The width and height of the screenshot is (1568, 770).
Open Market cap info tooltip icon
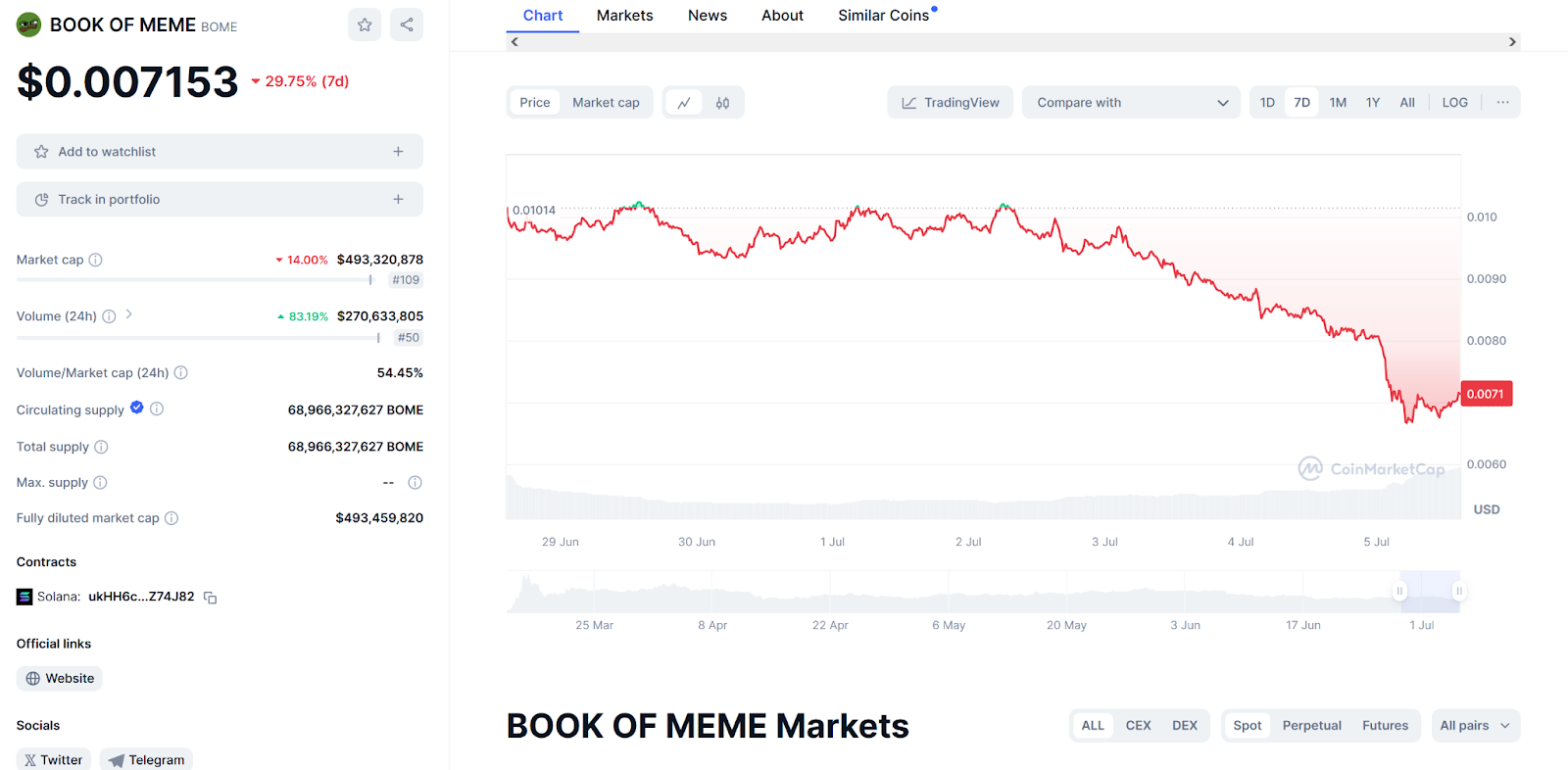[x=95, y=260]
